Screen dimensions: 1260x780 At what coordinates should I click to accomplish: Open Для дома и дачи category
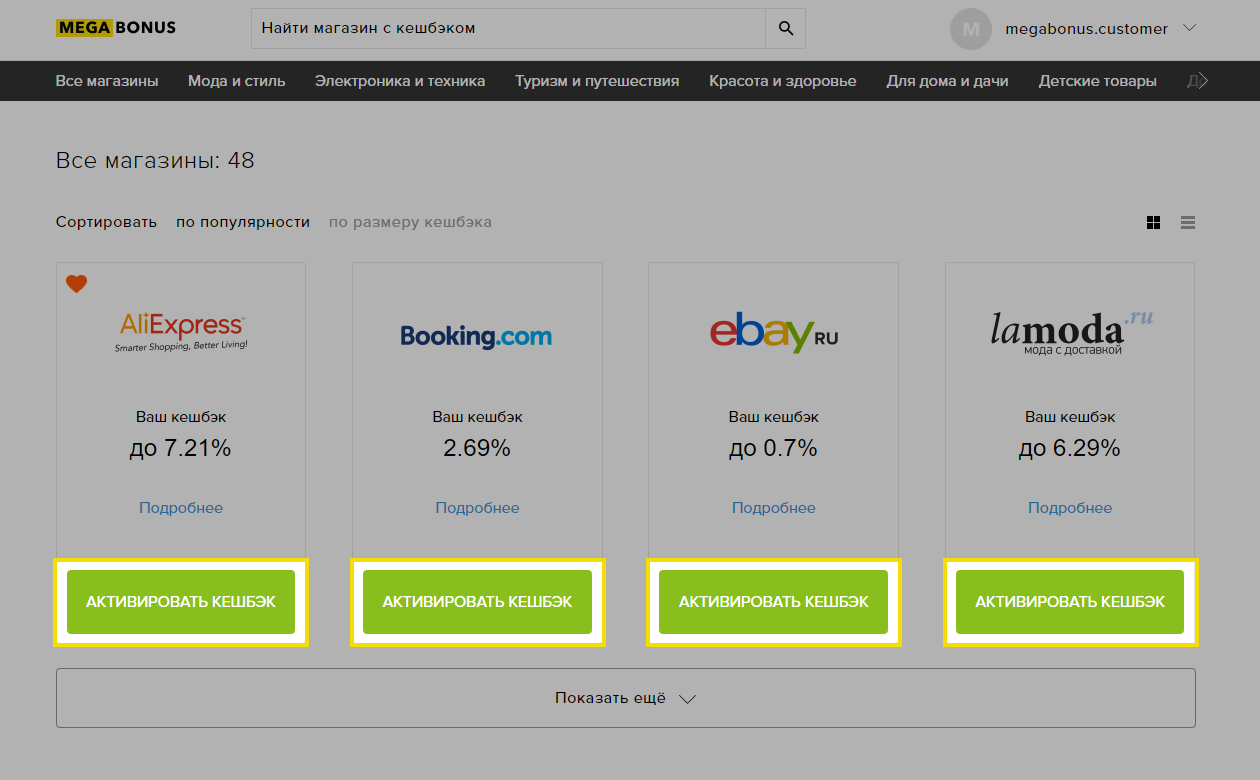click(x=947, y=81)
